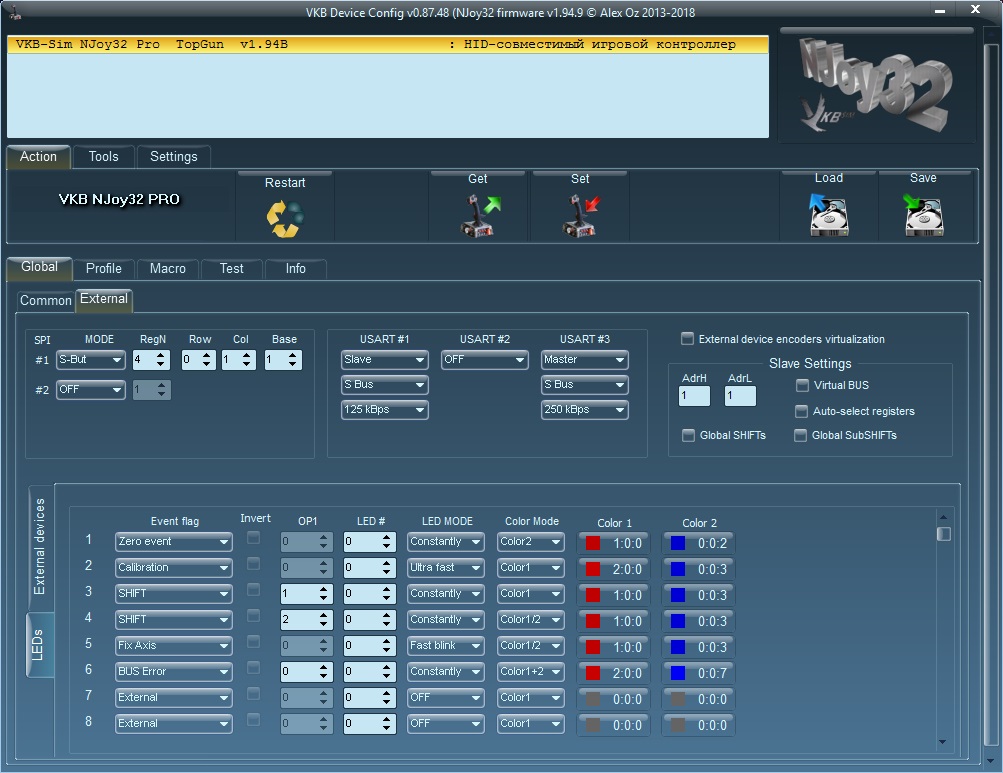Viewport: 1003px width, 773px height.
Task: Switch to the Profile tab
Action: tap(103, 268)
